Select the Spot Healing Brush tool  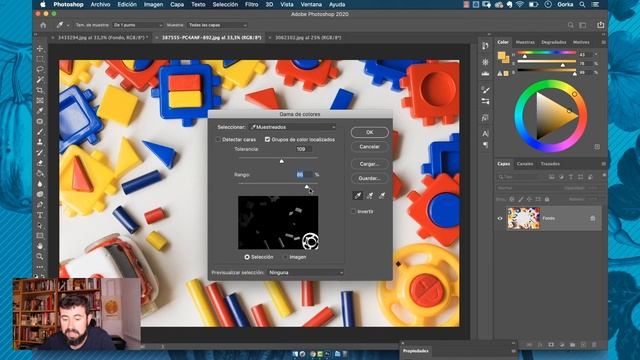(40, 121)
